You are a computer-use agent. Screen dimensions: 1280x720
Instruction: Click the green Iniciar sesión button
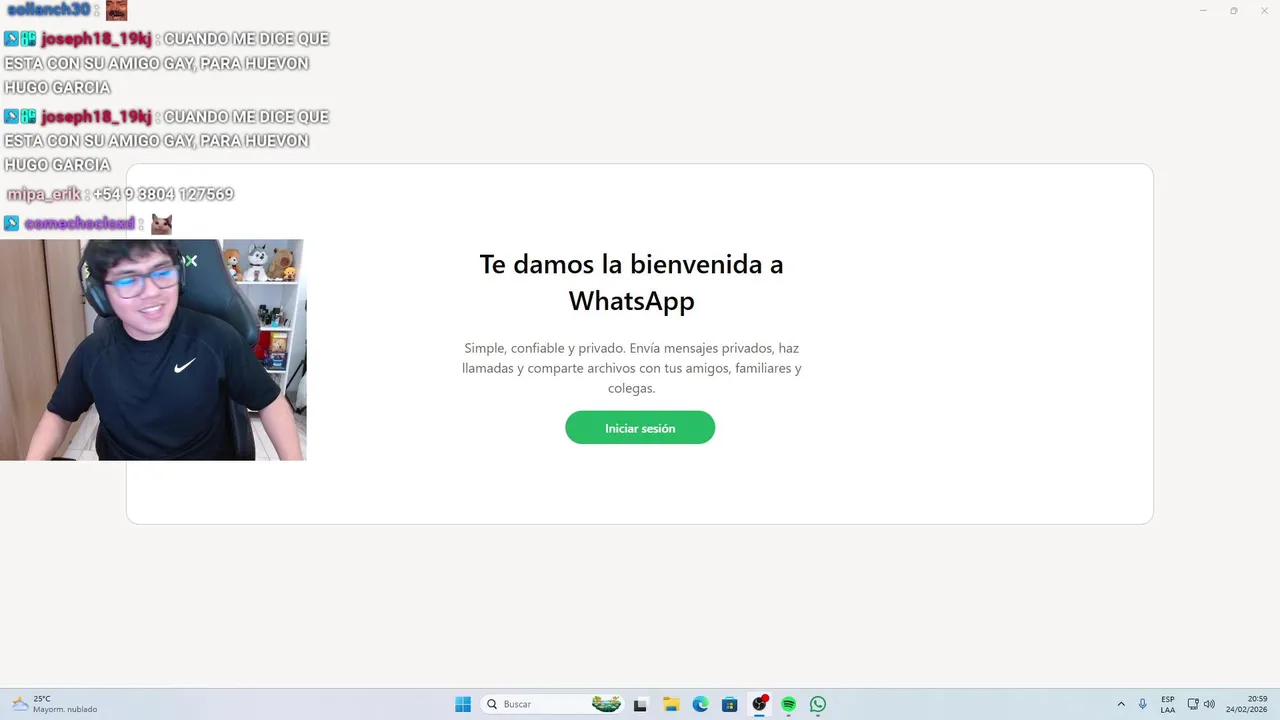[640, 428]
